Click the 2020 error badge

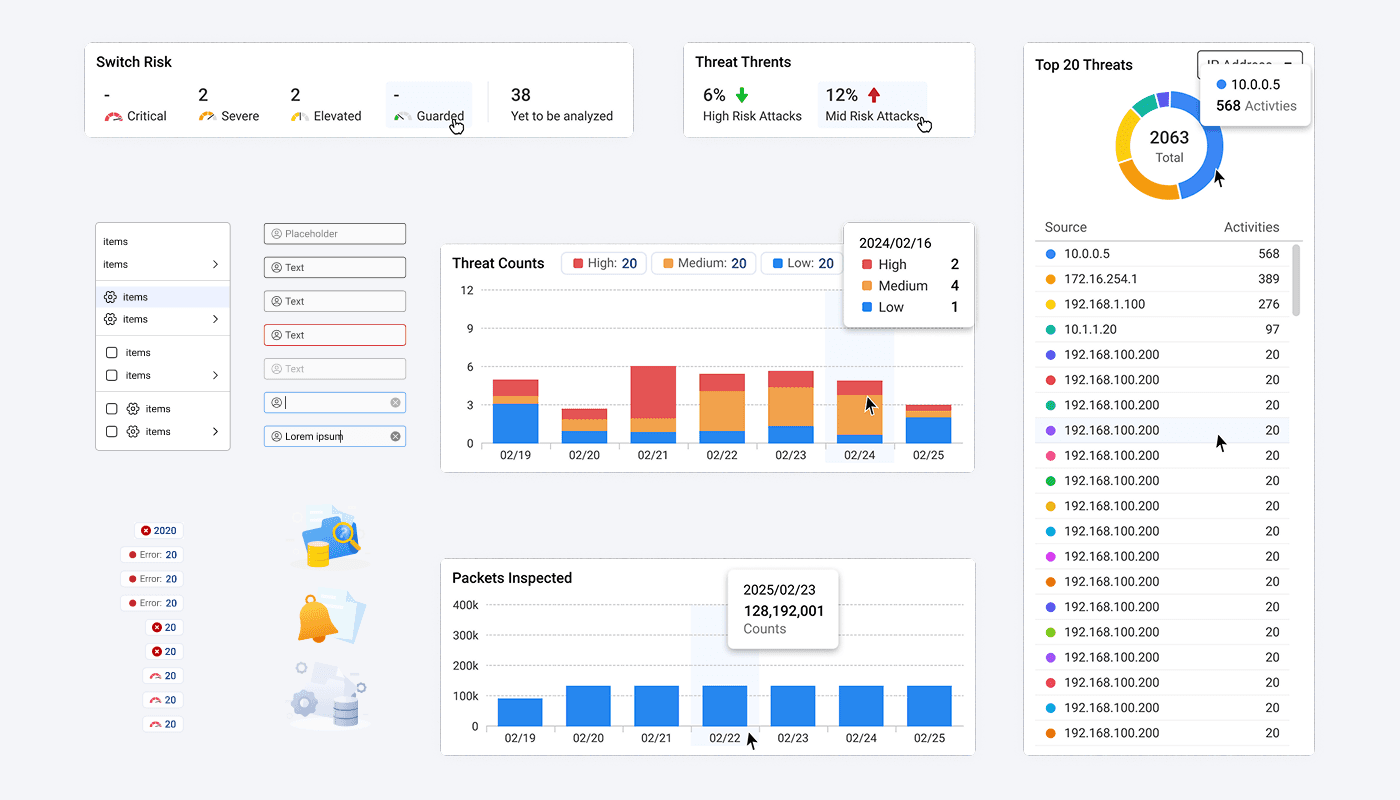click(159, 531)
